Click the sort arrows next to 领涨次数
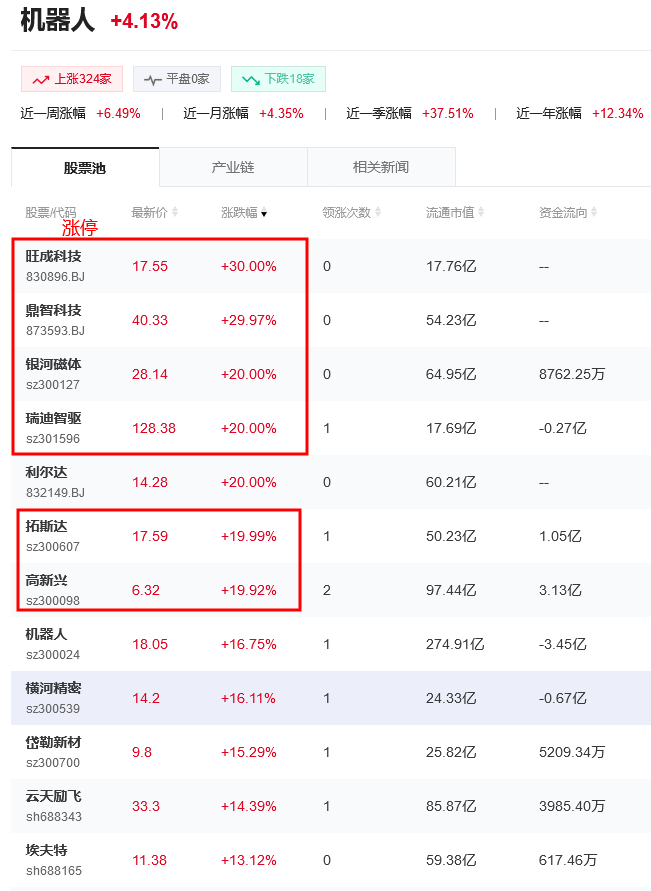This screenshot has width=651, height=891. coord(379,212)
